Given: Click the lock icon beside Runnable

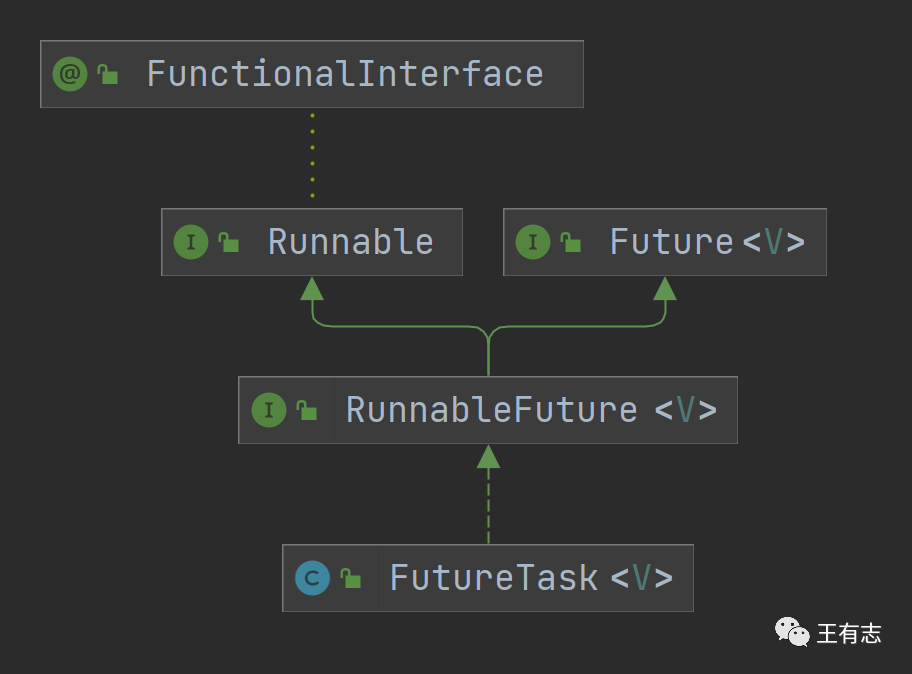Looking at the screenshot, I should pyautogui.click(x=229, y=243).
